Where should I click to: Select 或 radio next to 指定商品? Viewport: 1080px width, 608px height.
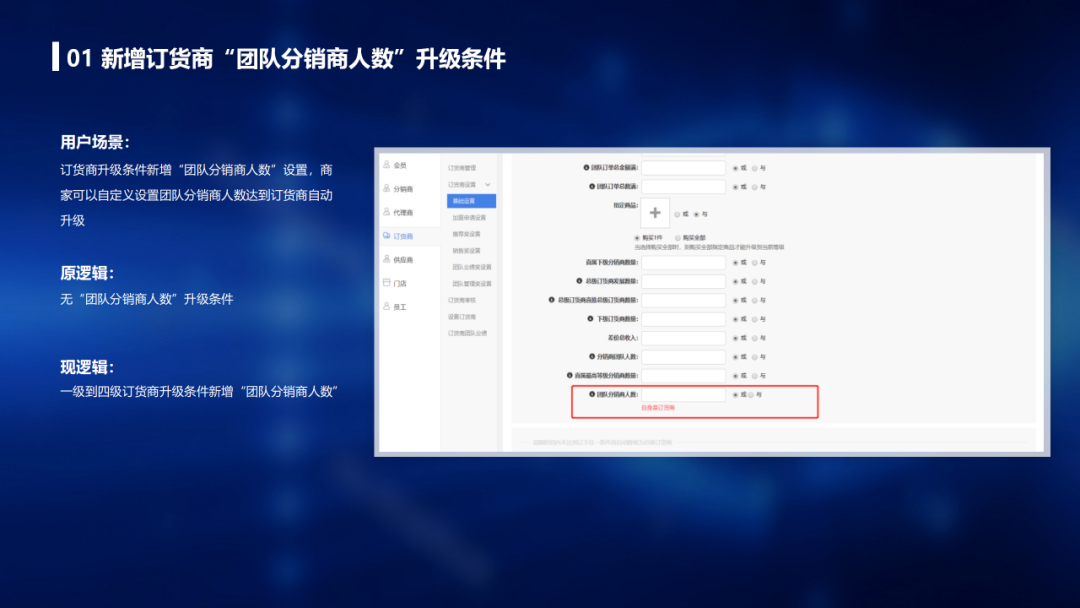tap(677, 214)
